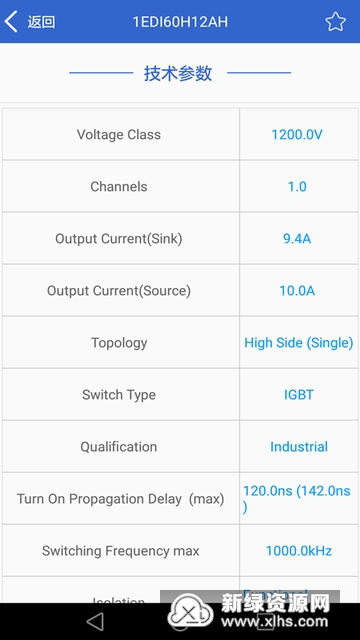Screen dimensions: 360x640
Task: Select the Turn On Propagation Delay label
Action: coord(120,499)
